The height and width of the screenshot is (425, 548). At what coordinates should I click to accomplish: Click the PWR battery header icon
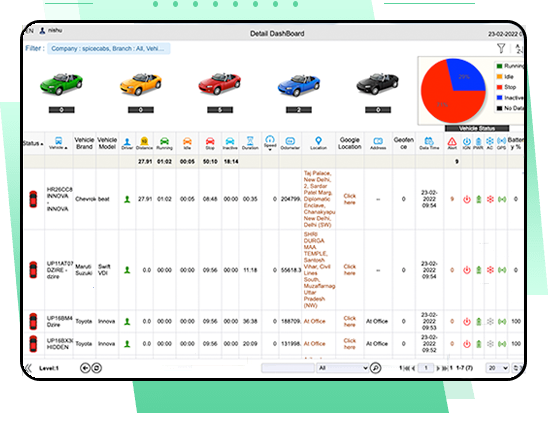point(478,141)
